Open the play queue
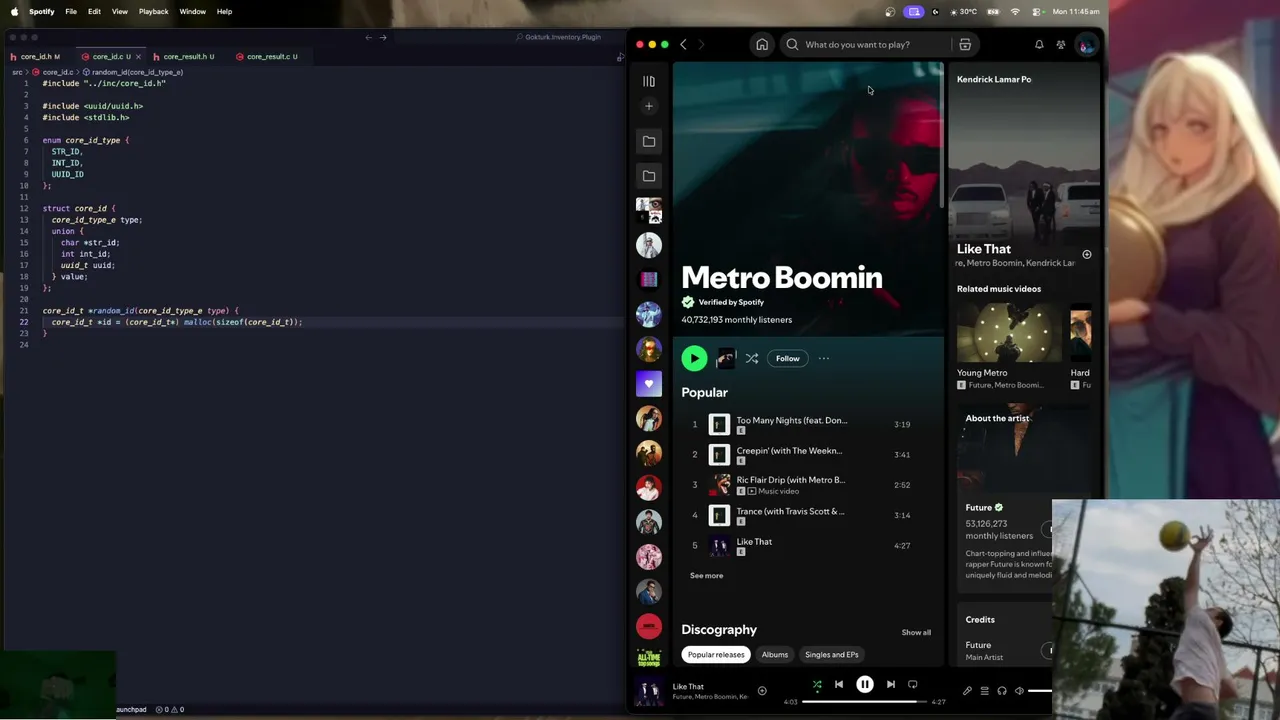The width and height of the screenshot is (1280, 720). coord(984,691)
